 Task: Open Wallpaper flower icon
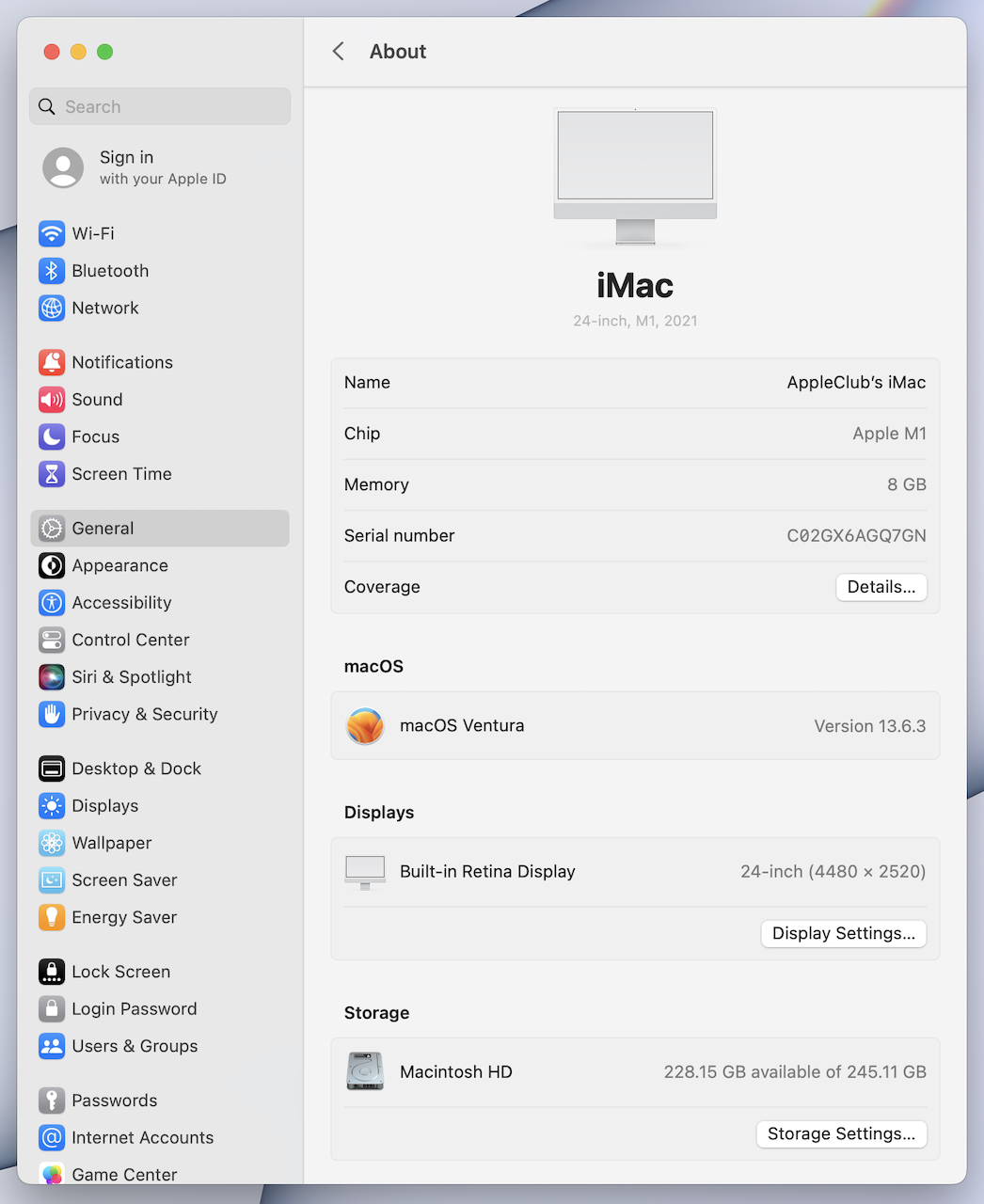[52, 843]
